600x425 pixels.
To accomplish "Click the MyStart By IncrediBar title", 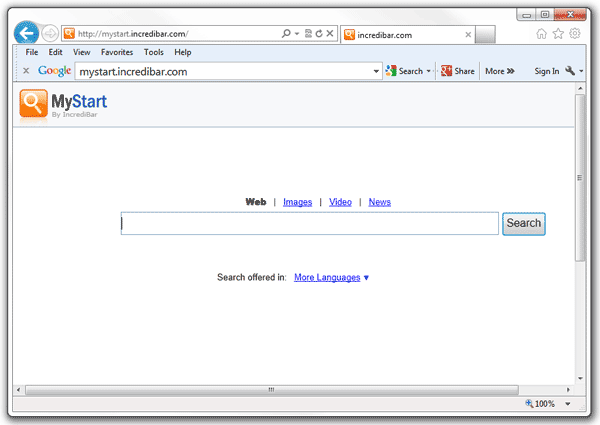I will coord(79,105).
